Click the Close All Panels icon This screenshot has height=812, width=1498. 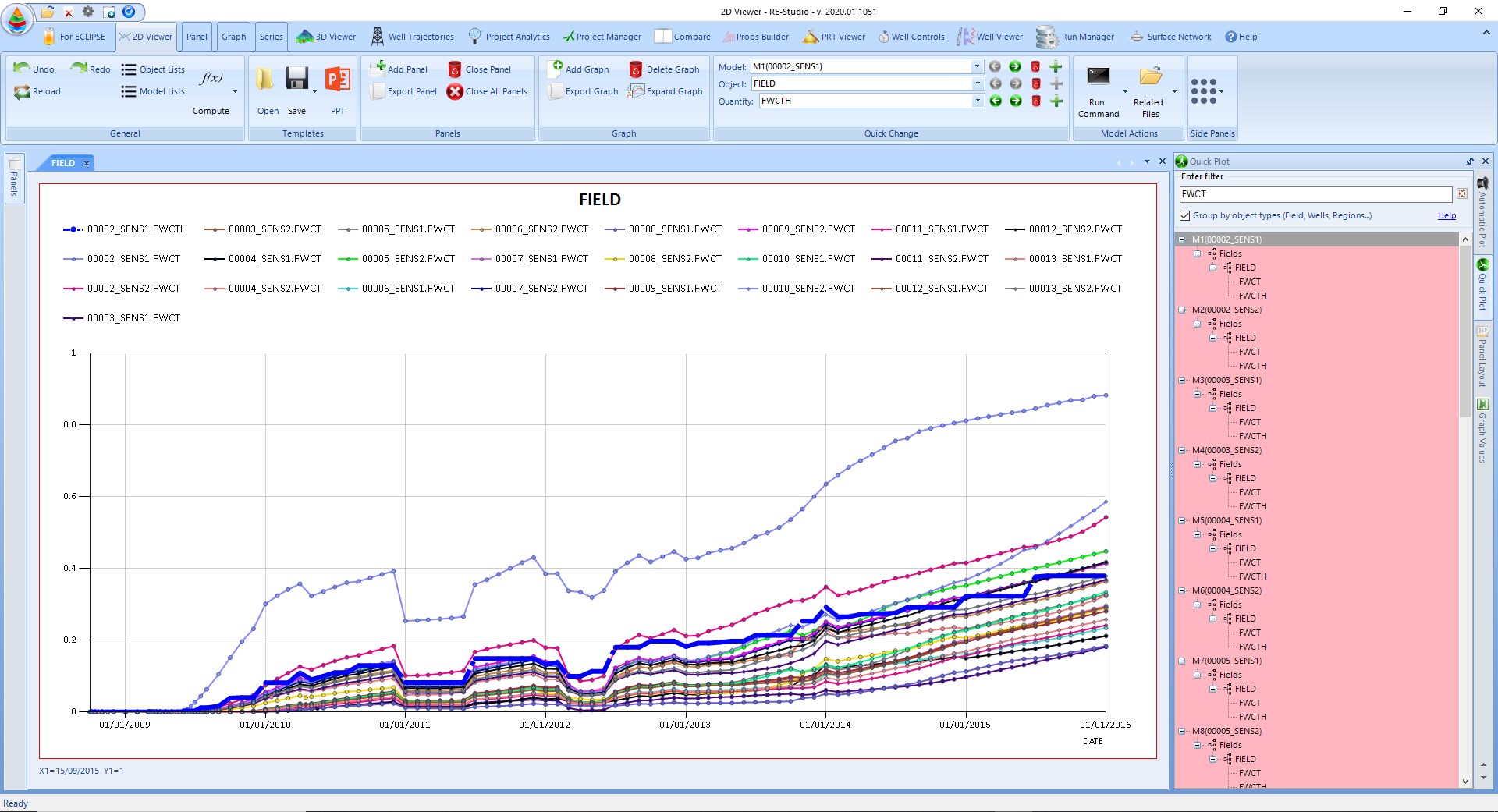pos(455,91)
